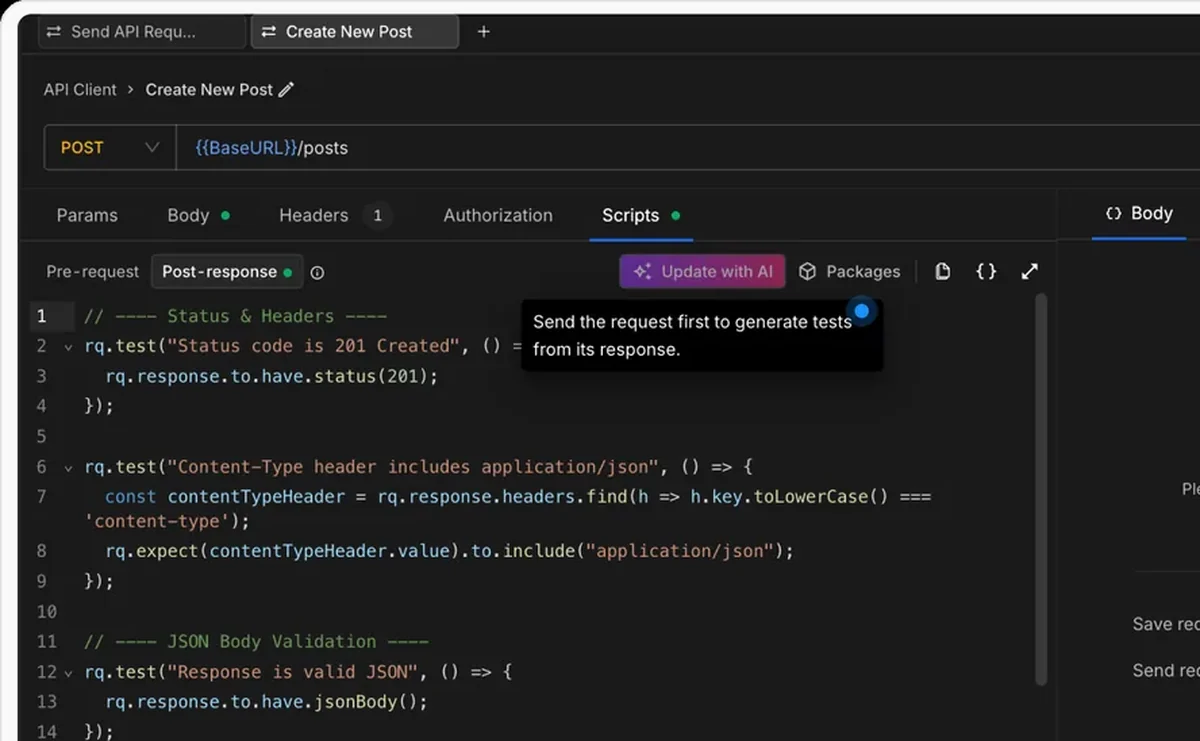The width and height of the screenshot is (1200, 741).
Task: Select the Post-response script
Action: click(227, 272)
